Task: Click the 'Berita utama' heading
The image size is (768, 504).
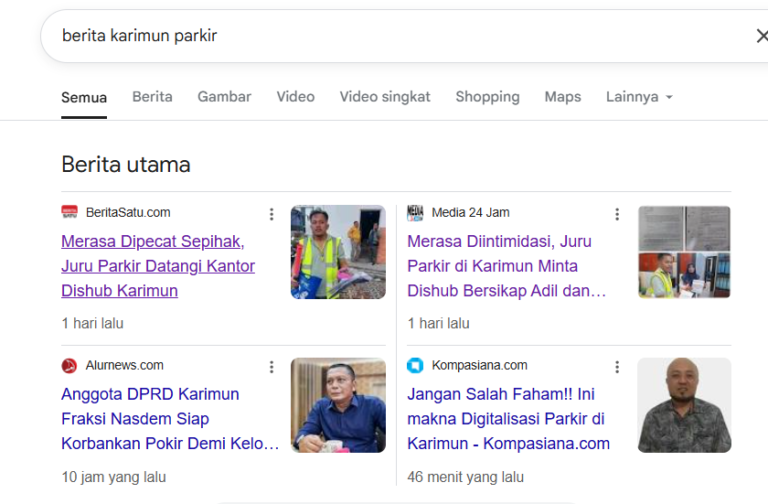Action: pyautogui.click(x=126, y=165)
